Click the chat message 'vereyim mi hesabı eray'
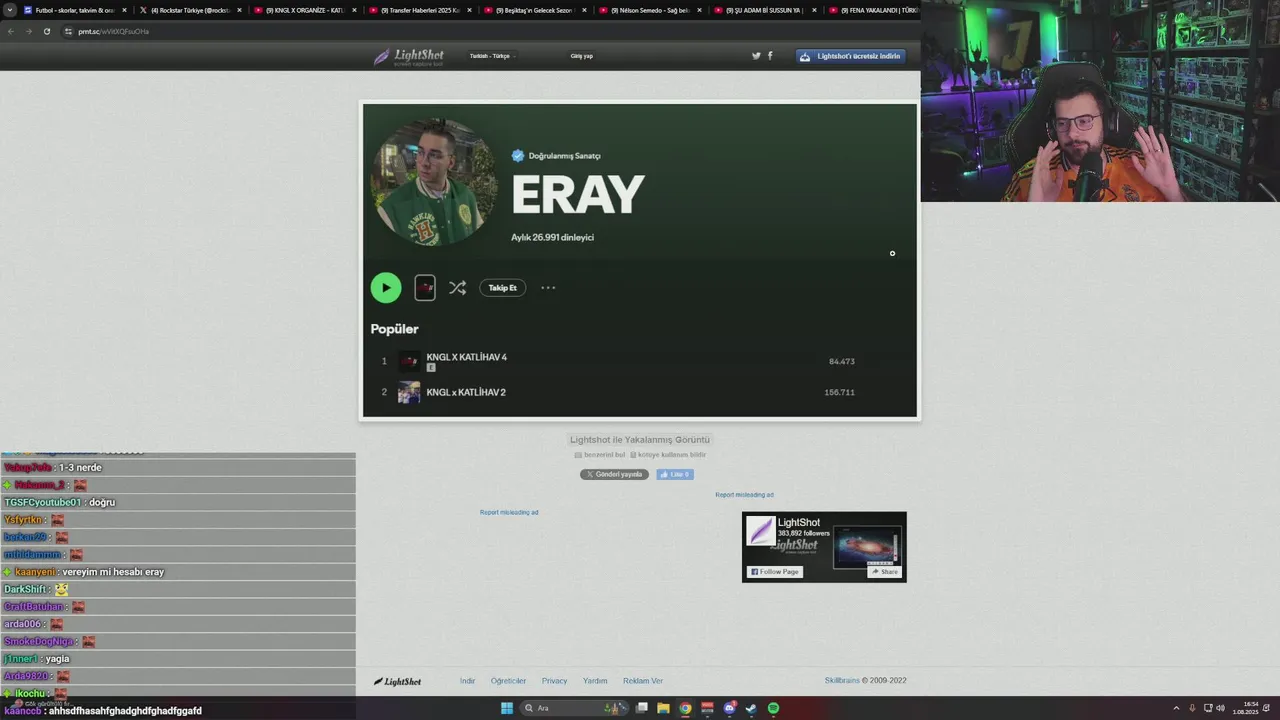 [113, 572]
